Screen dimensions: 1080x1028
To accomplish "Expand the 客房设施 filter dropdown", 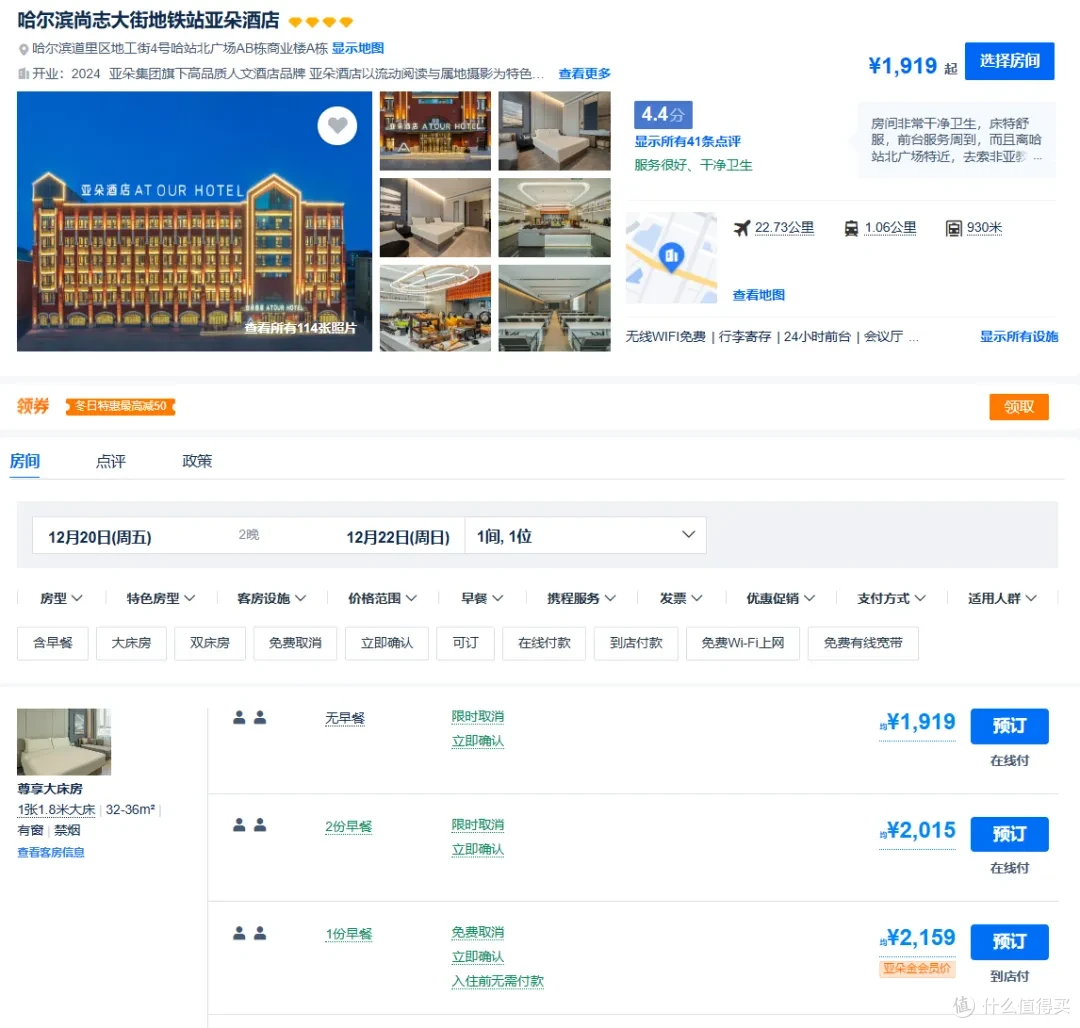I will 271,598.
